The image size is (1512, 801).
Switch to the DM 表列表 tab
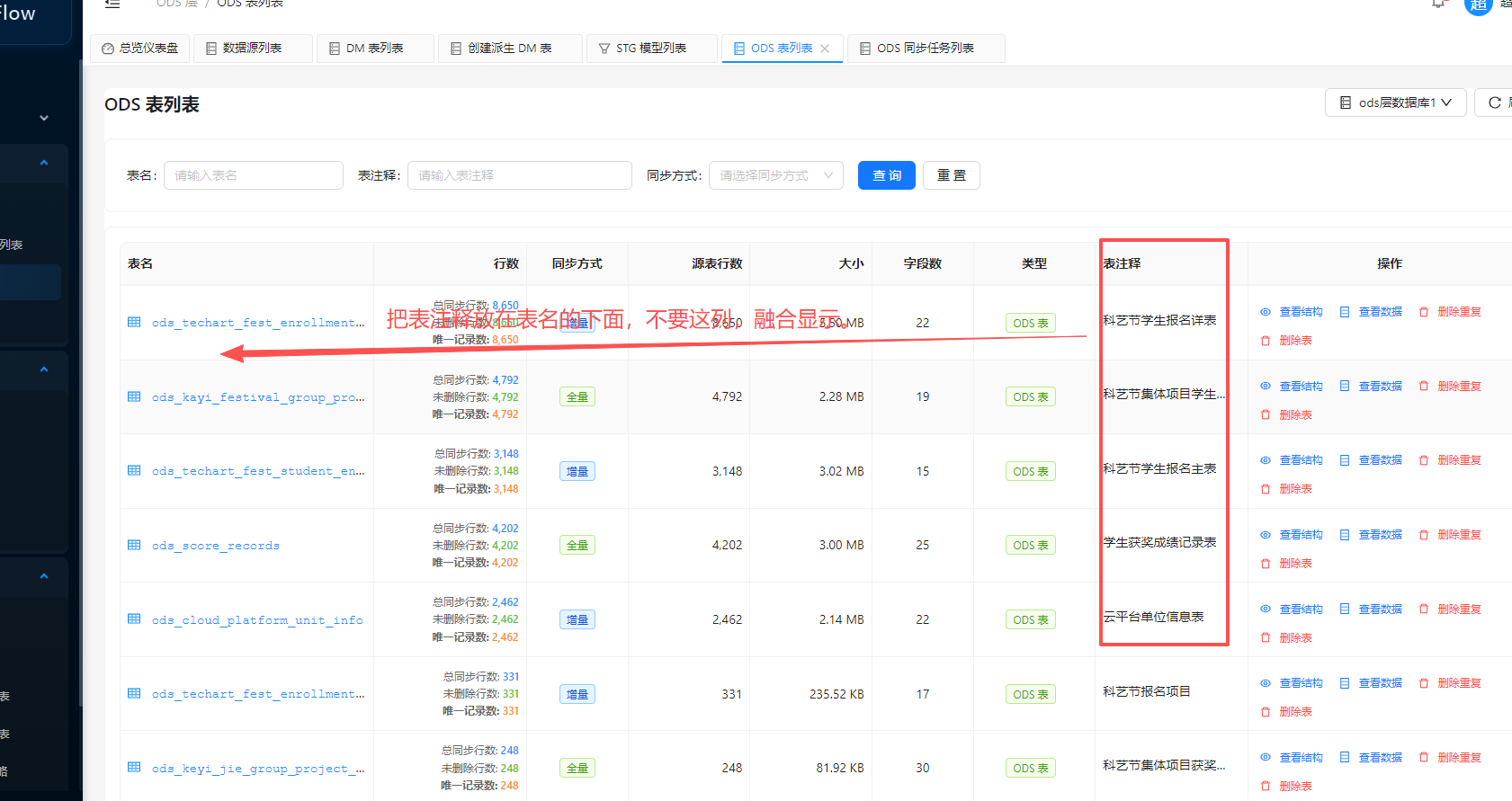374,49
